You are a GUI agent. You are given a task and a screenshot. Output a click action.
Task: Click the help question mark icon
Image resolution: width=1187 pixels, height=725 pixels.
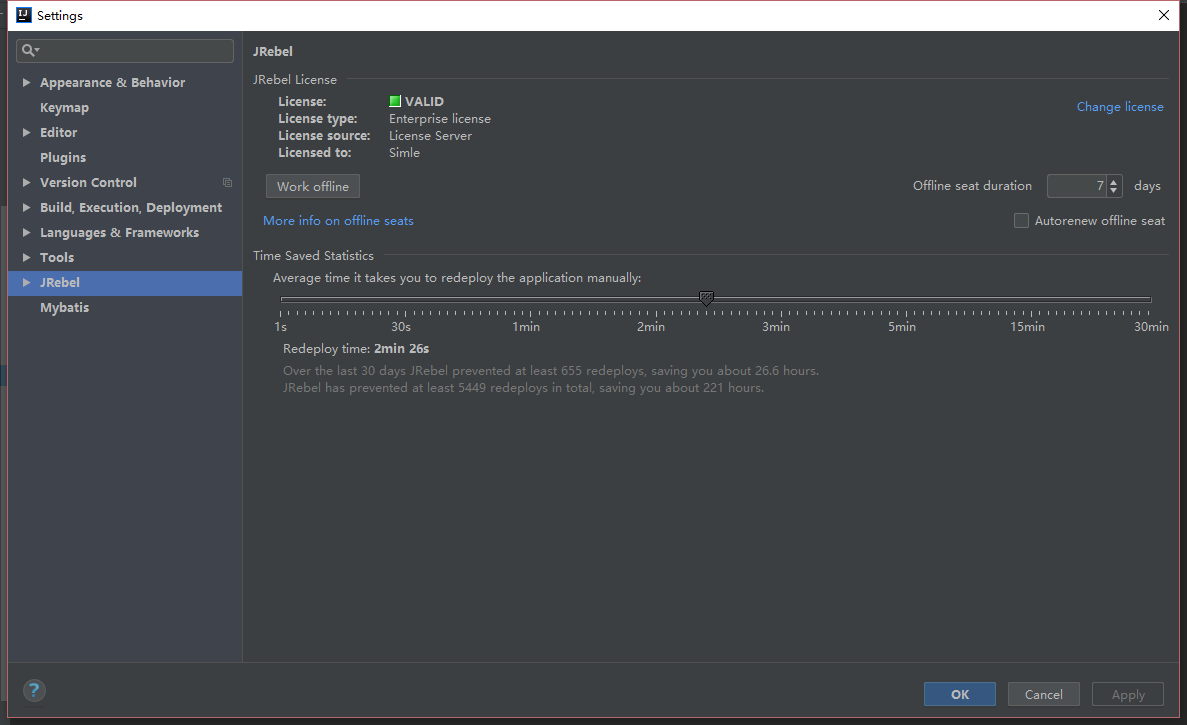pyautogui.click(x=34, y=690)
